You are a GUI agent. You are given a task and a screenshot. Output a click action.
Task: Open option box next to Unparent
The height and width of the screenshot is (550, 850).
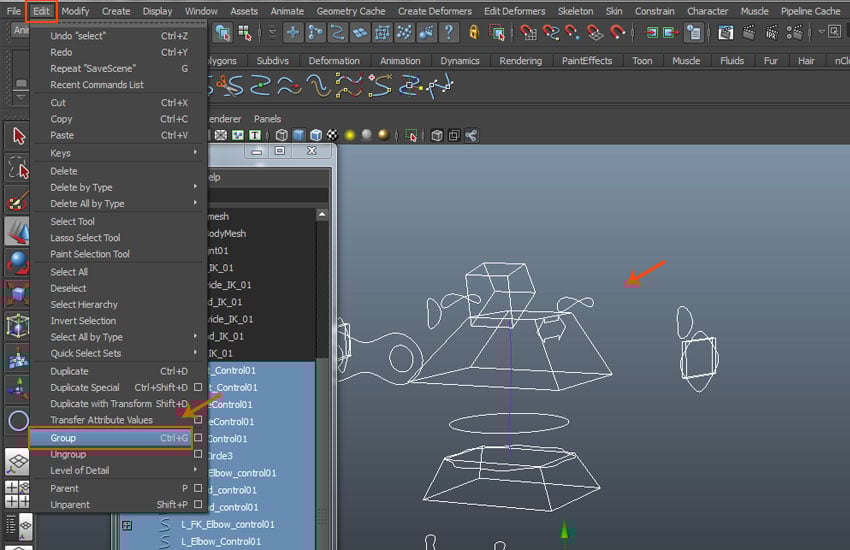click(198, 505)
